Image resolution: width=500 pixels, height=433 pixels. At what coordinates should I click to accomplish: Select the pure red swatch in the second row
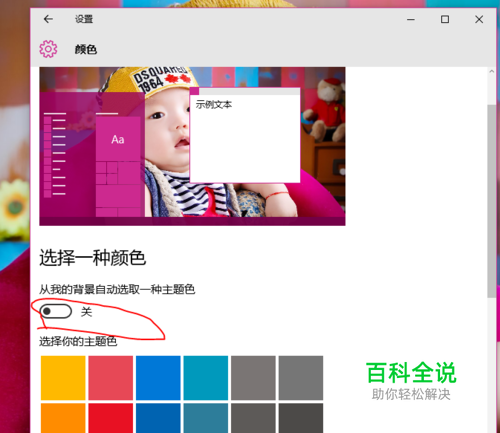click(111, 418)
